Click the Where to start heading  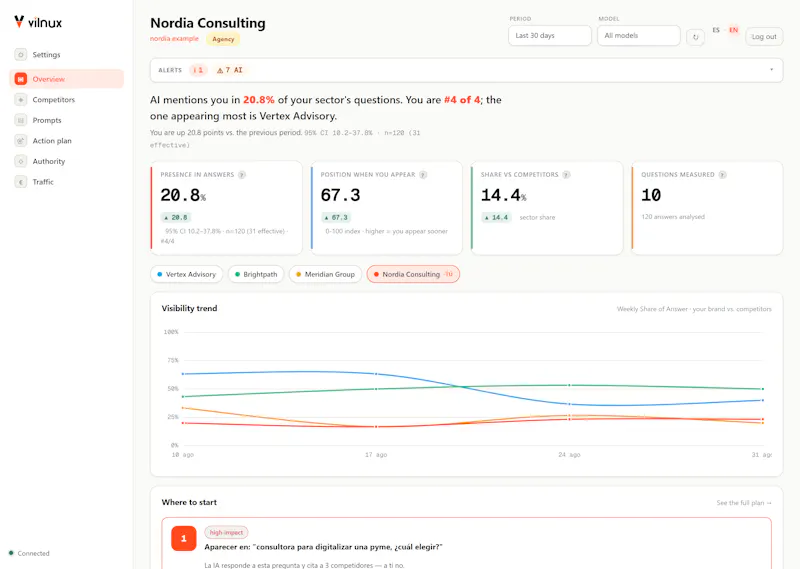[189, 502]
